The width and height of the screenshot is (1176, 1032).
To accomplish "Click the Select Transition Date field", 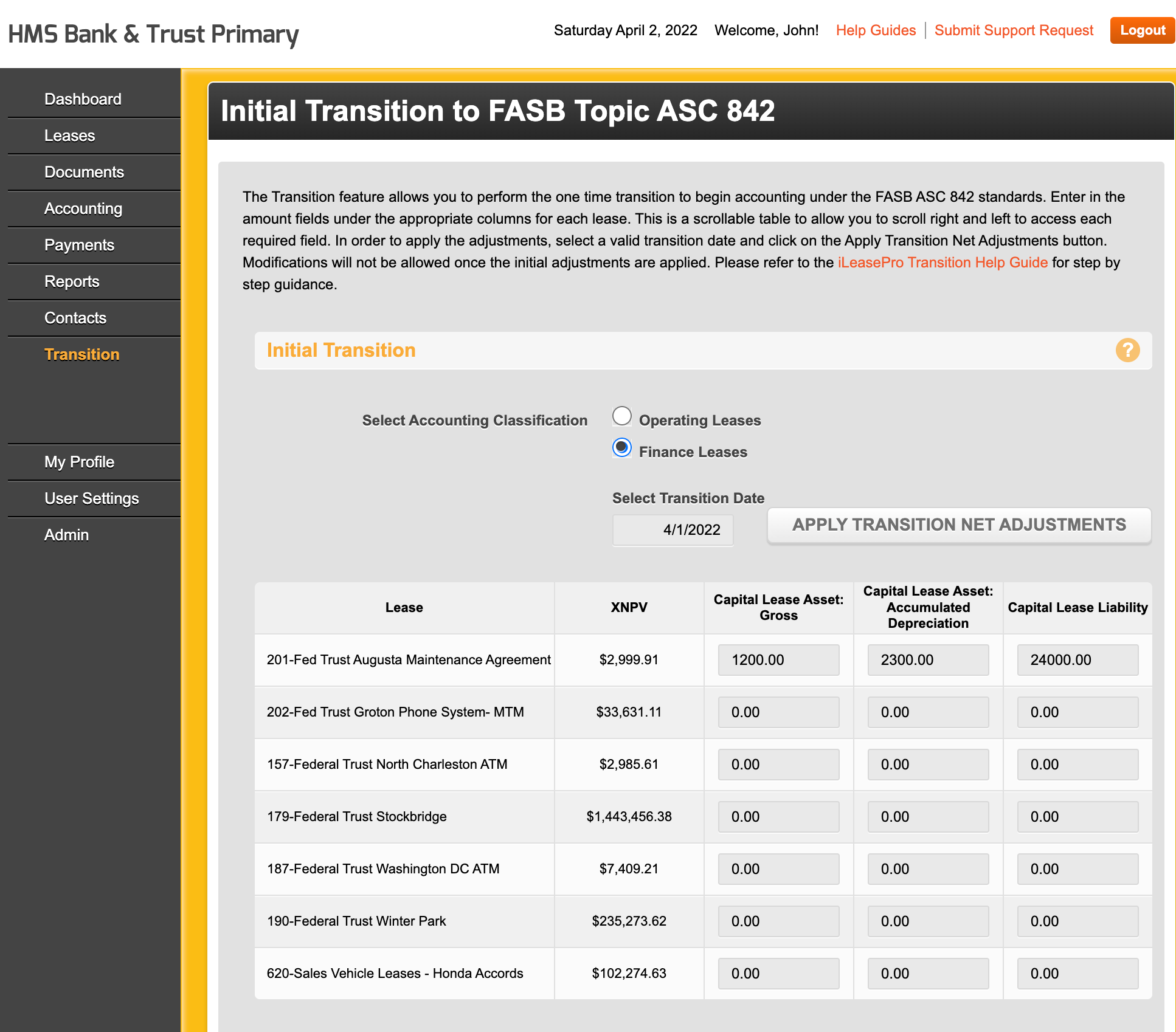I will pyautogui.click(x=673, y=529).
